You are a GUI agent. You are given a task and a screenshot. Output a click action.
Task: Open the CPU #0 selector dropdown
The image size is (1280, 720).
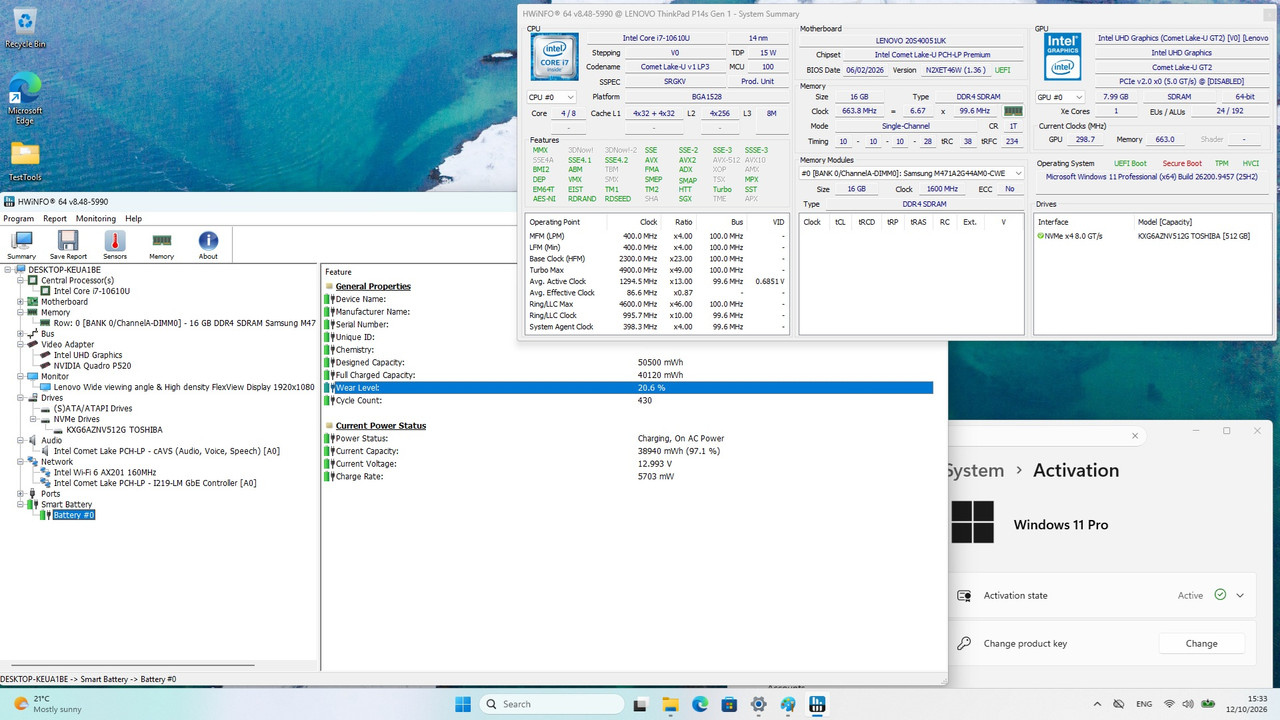552,97
